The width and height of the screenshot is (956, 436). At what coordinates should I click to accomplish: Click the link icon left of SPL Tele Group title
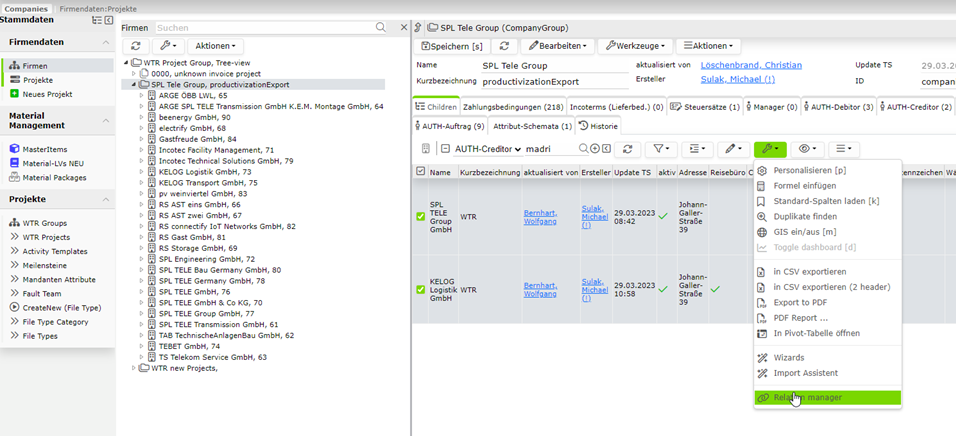click(418, 27)
